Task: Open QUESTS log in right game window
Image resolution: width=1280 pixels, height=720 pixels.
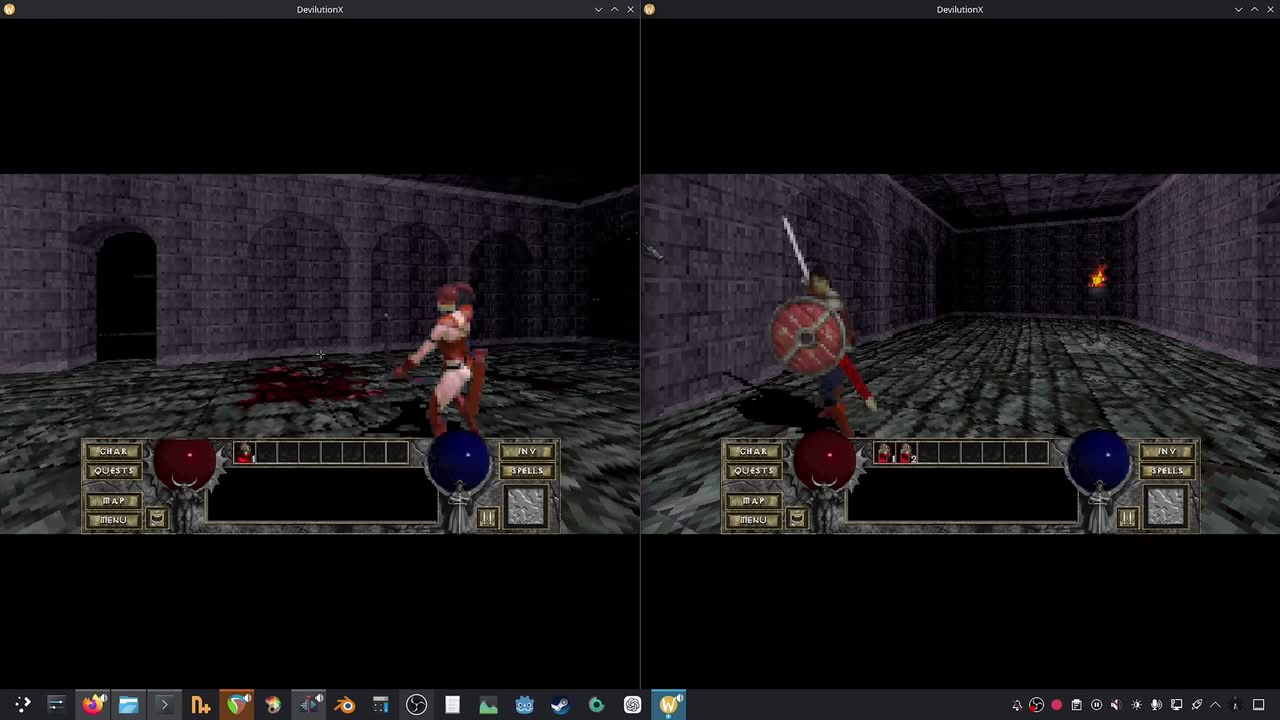Action: [753, 471]
